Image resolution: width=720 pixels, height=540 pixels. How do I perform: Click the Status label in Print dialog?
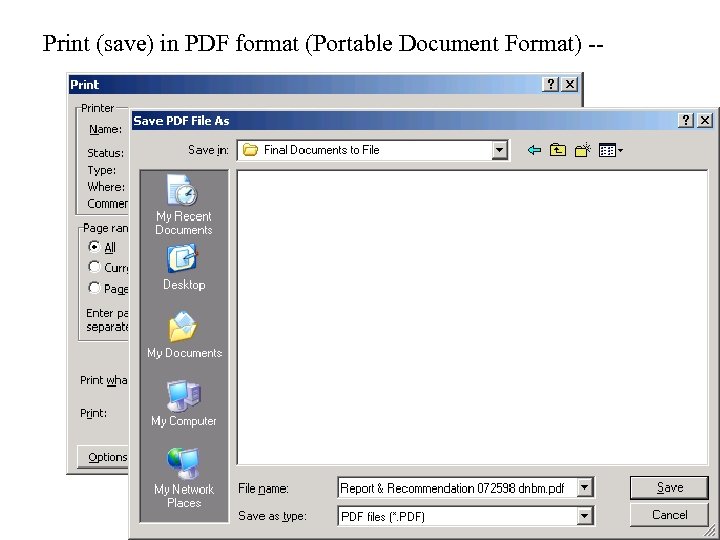point(106,153)
